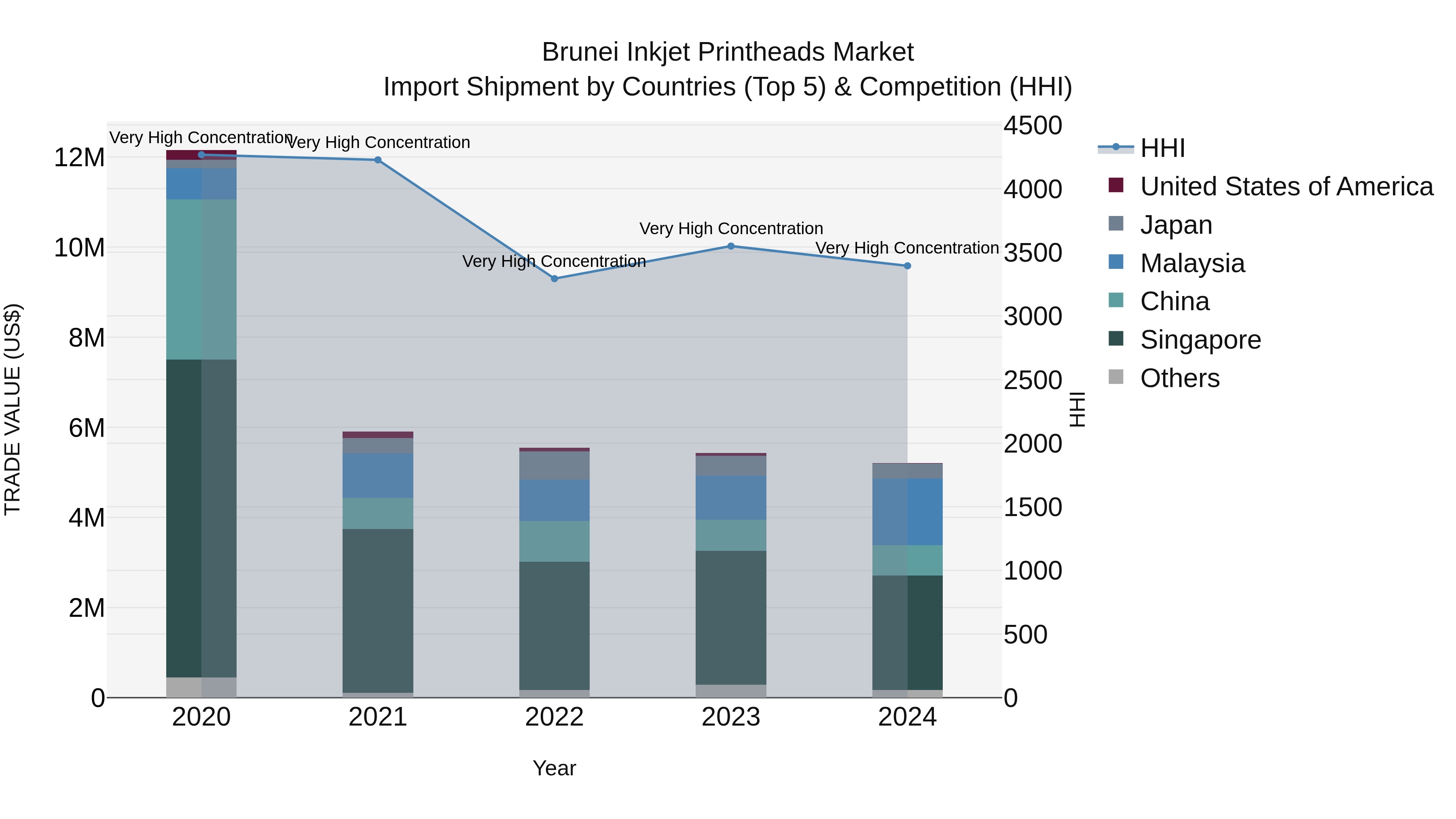Select Singapore segment in 2021 bar
This screenshot has height=819, width=1456.
(378, 611)
